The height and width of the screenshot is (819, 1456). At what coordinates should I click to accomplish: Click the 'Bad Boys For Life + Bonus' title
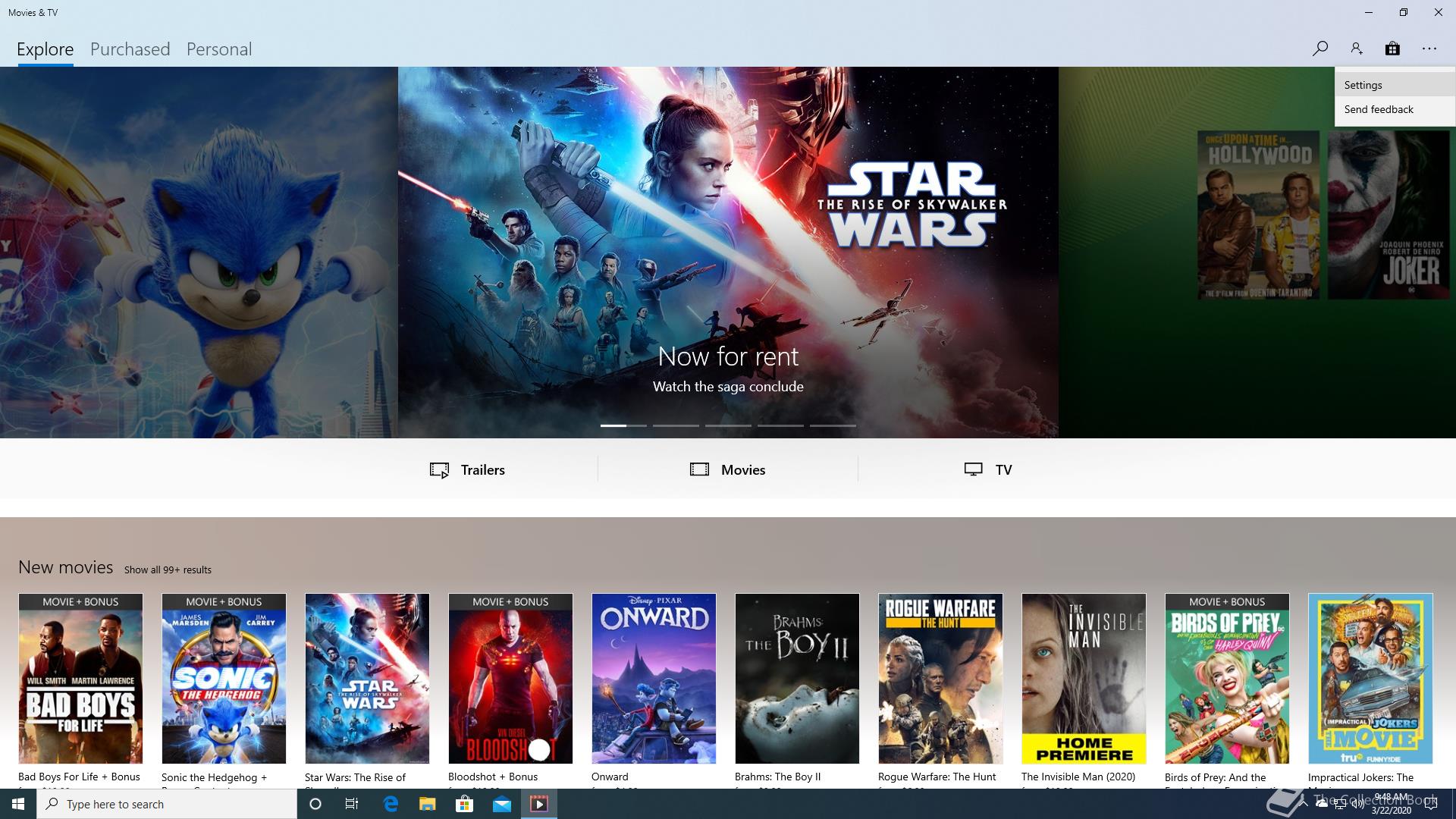click(79, 777)
